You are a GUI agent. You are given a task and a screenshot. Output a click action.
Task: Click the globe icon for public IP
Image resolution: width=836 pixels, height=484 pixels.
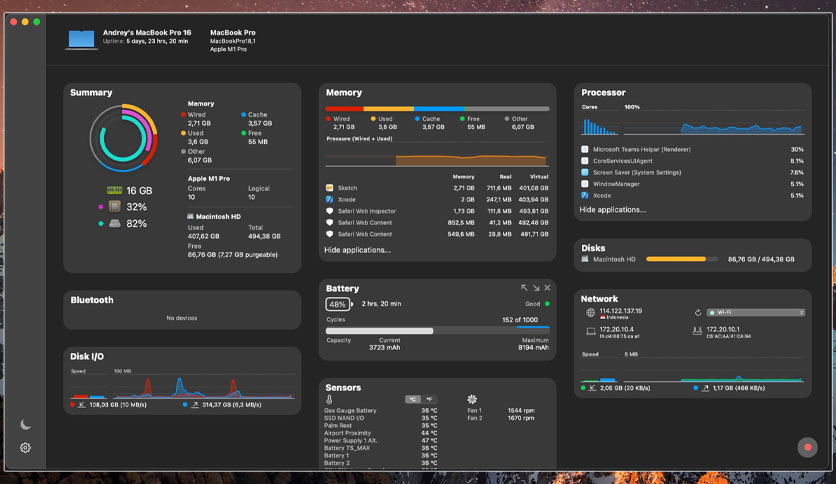pos(590,313)
